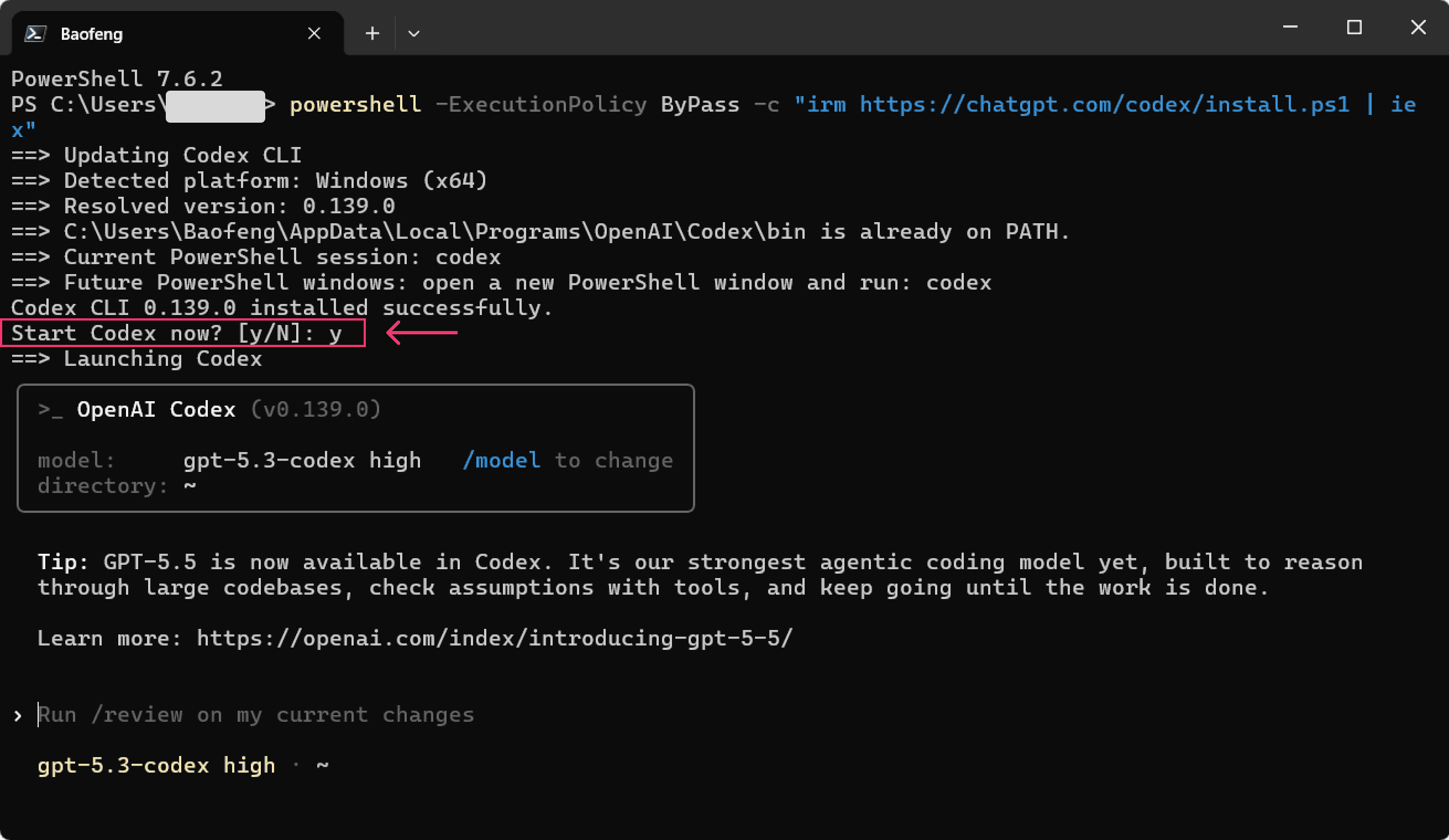
Task: Expand the new tab profile dropdown chevron
Action: [413, 33]
